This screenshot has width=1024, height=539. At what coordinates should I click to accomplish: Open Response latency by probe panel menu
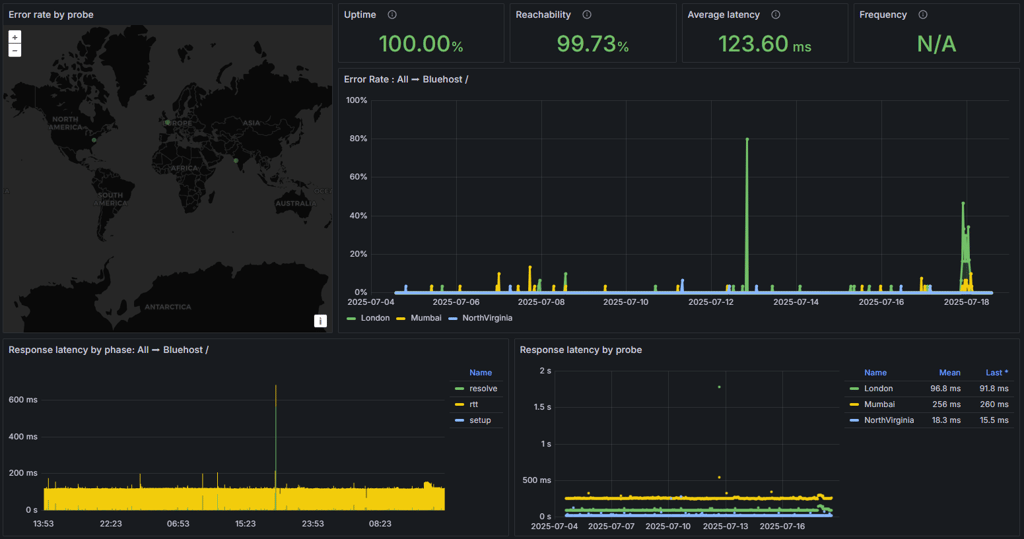click(x=581, y=350)
